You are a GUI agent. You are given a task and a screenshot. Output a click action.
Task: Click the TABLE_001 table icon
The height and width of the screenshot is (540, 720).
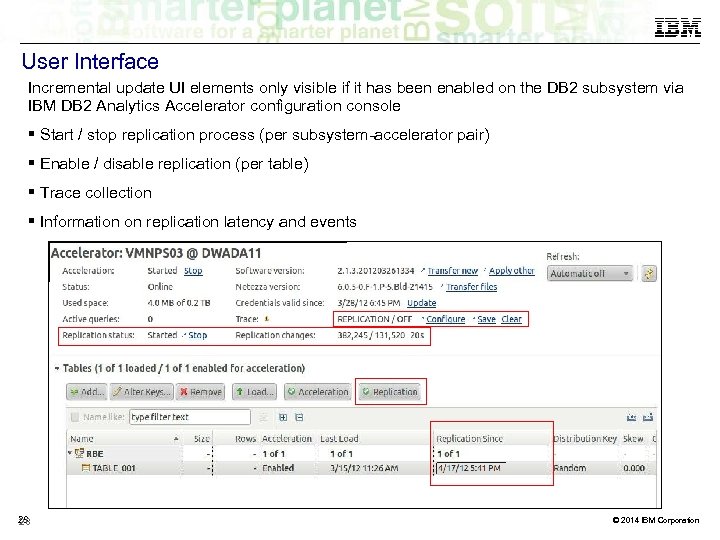pos(85,468)
